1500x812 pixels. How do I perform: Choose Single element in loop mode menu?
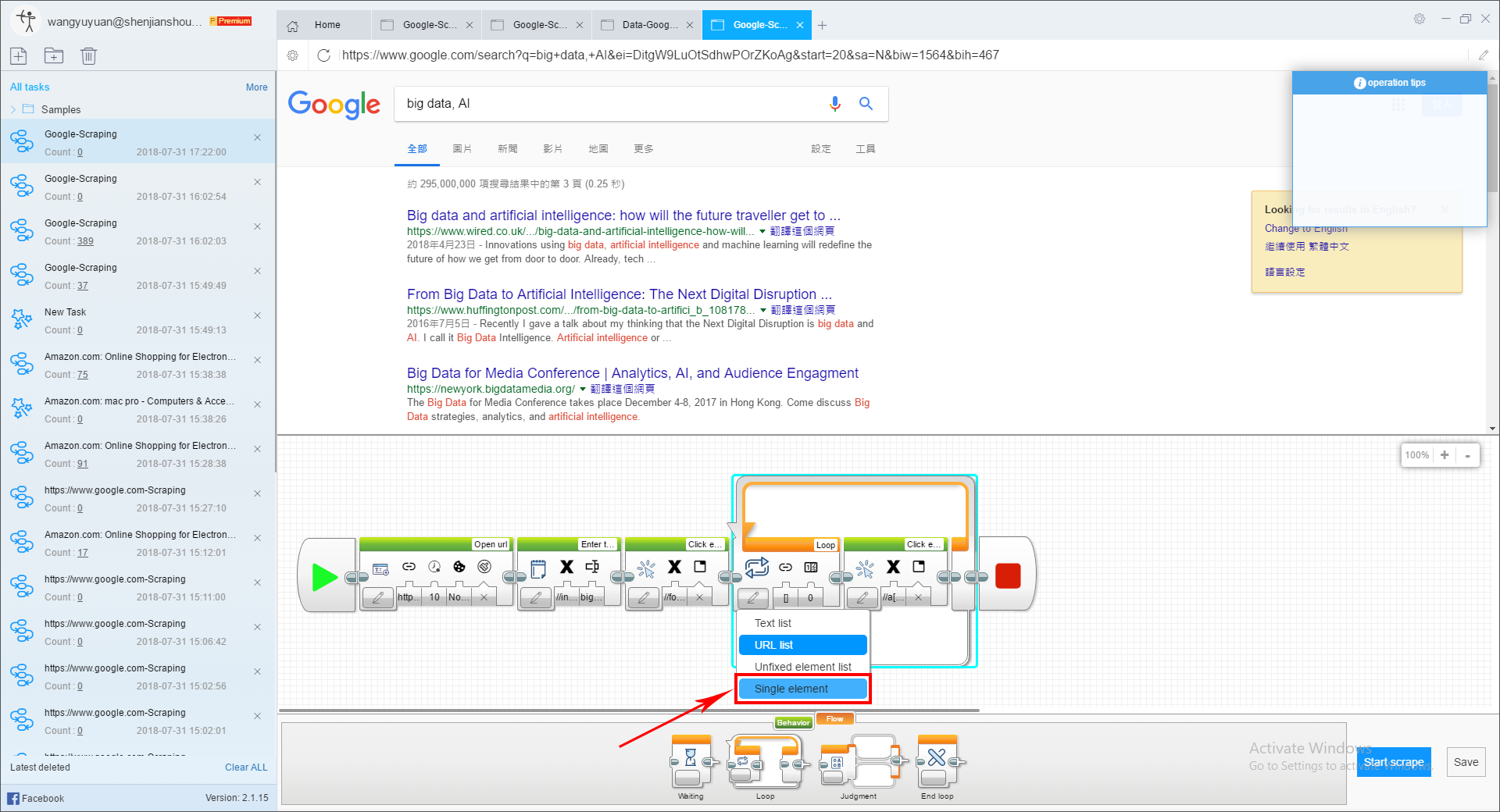[803, 689]
